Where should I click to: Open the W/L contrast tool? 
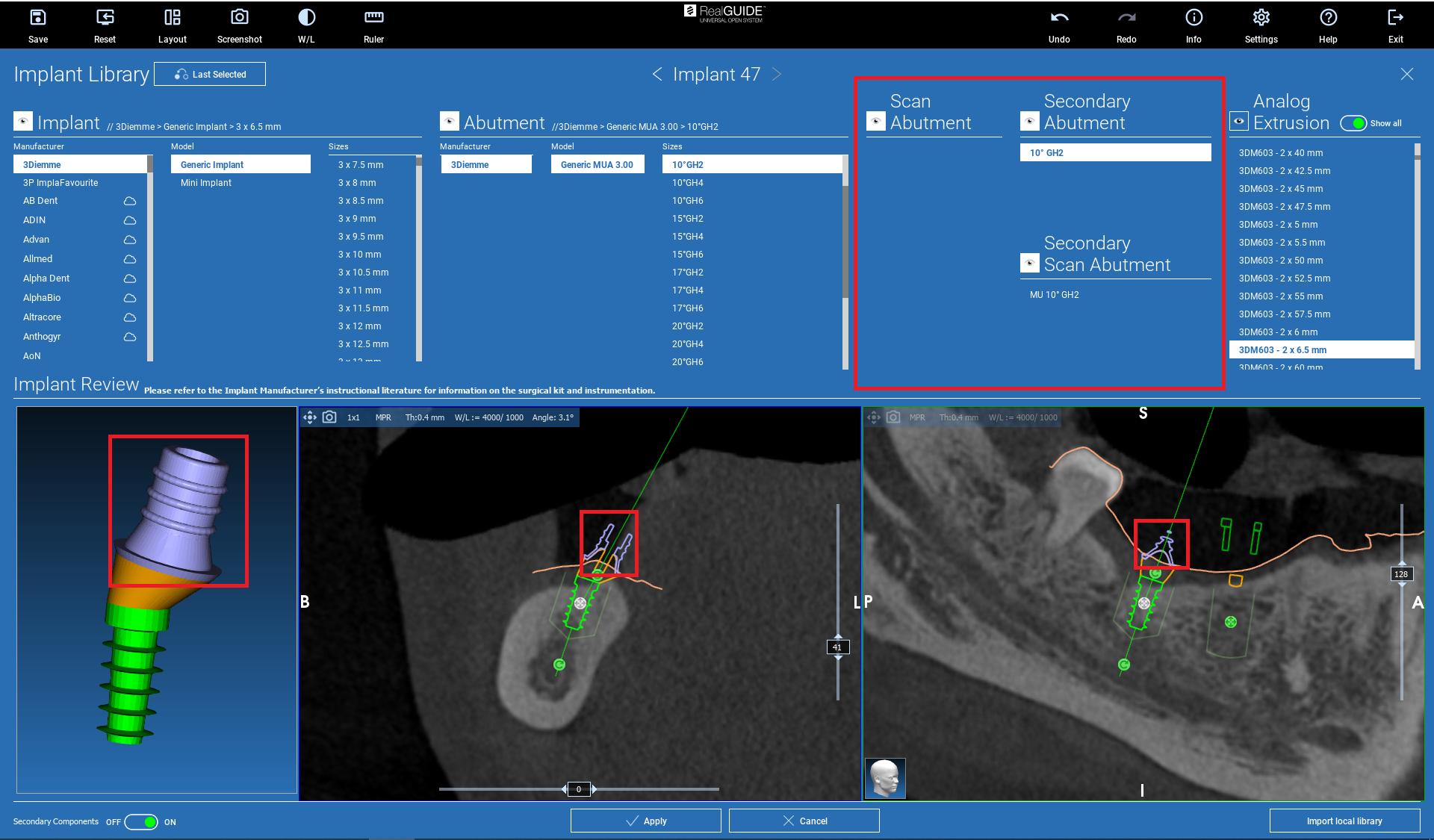[306, 18]
